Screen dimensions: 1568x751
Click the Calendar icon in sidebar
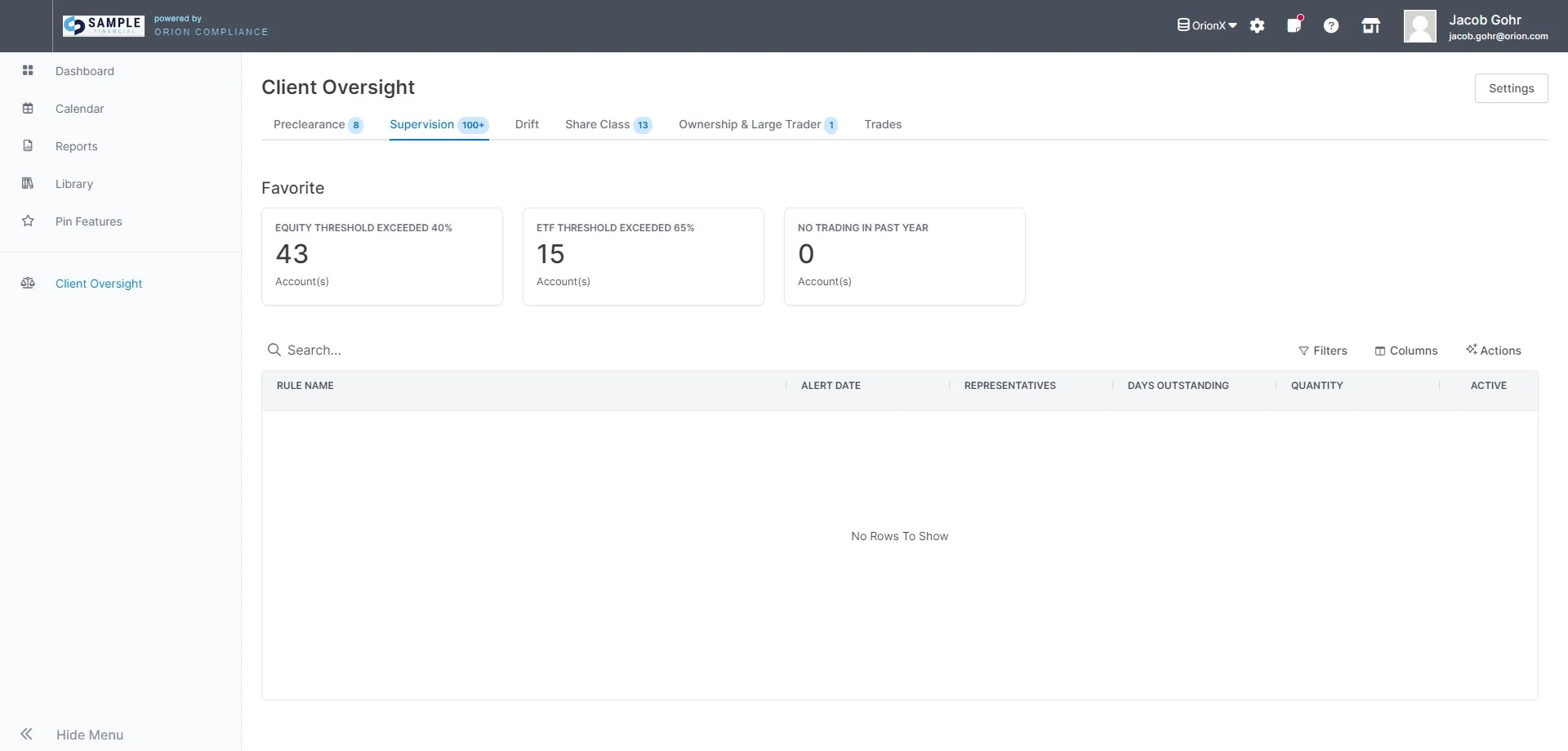[28, 108]
